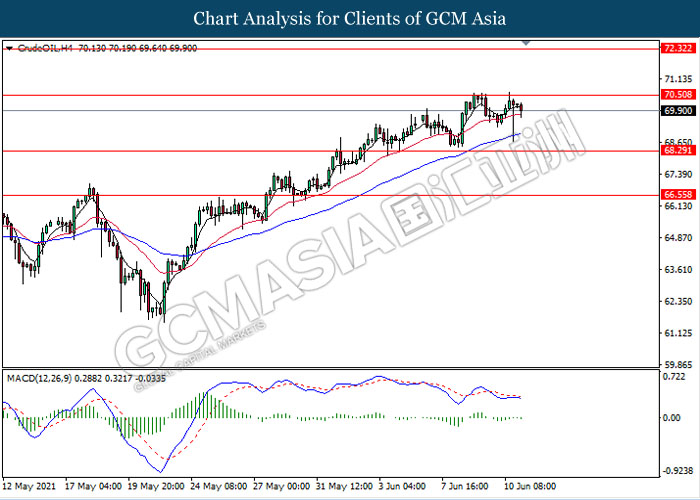Click the 31 May 12:00 time label
Viewport: 700px width, 500px height.
pyautogui.click(x=344, y=486)
